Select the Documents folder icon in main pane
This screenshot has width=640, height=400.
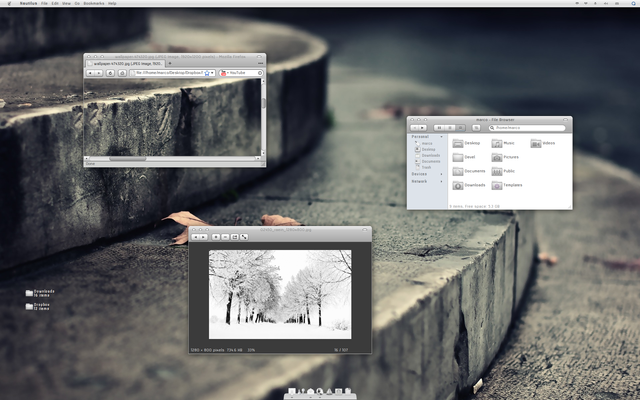458,171
